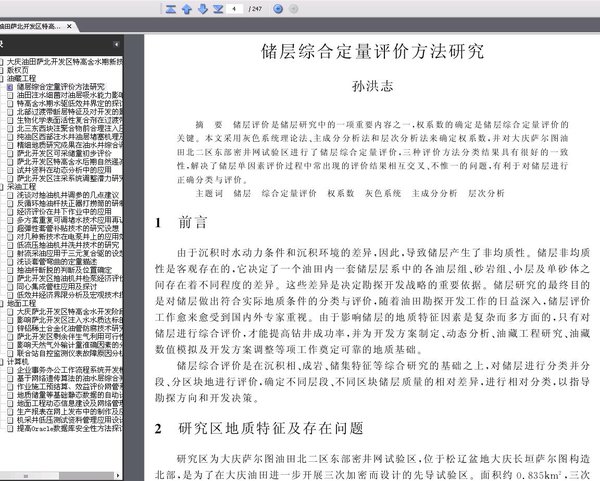Open bookmark 萨北开发区注采系统调整潜力研究
600x481 pixels.
(70, 178)
